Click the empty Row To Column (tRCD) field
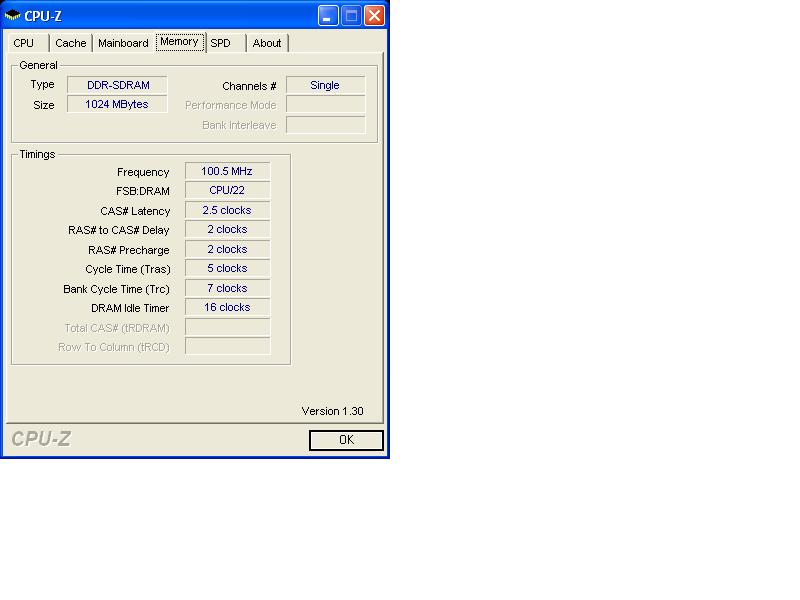The width and height of the screenshot is (800, 600). coord(228,346)
